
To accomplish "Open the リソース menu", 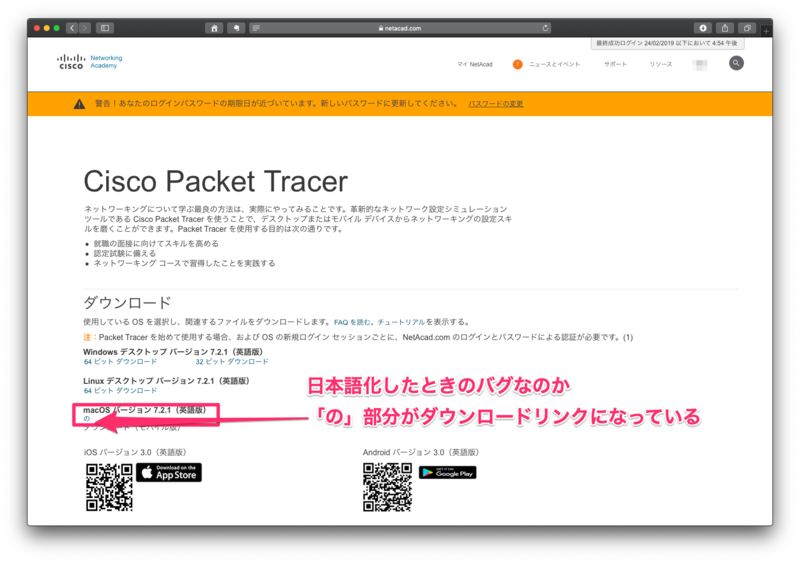I will (661, 65).
